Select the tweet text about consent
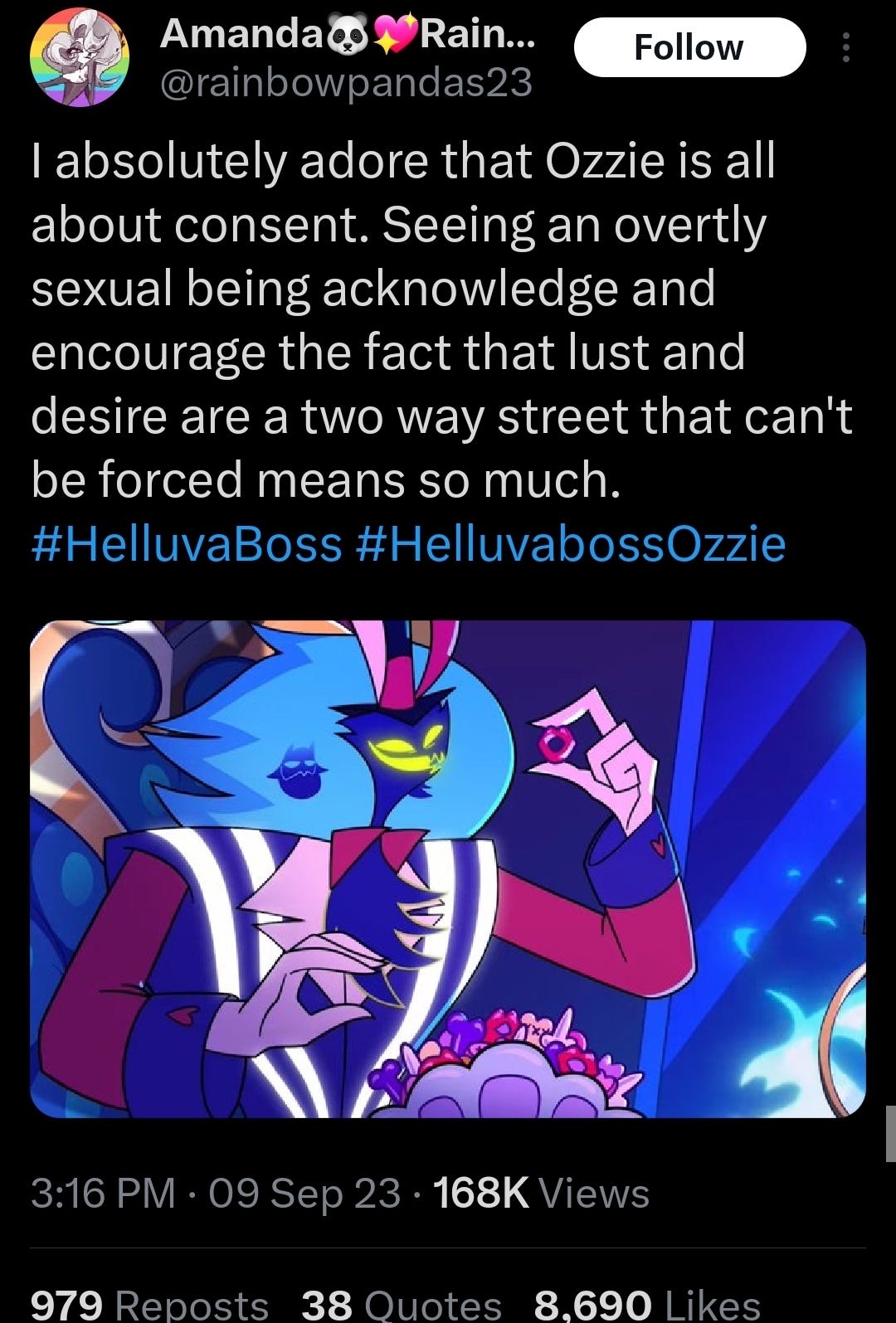This screenshot has width=896, height=1323. (441, 320)
